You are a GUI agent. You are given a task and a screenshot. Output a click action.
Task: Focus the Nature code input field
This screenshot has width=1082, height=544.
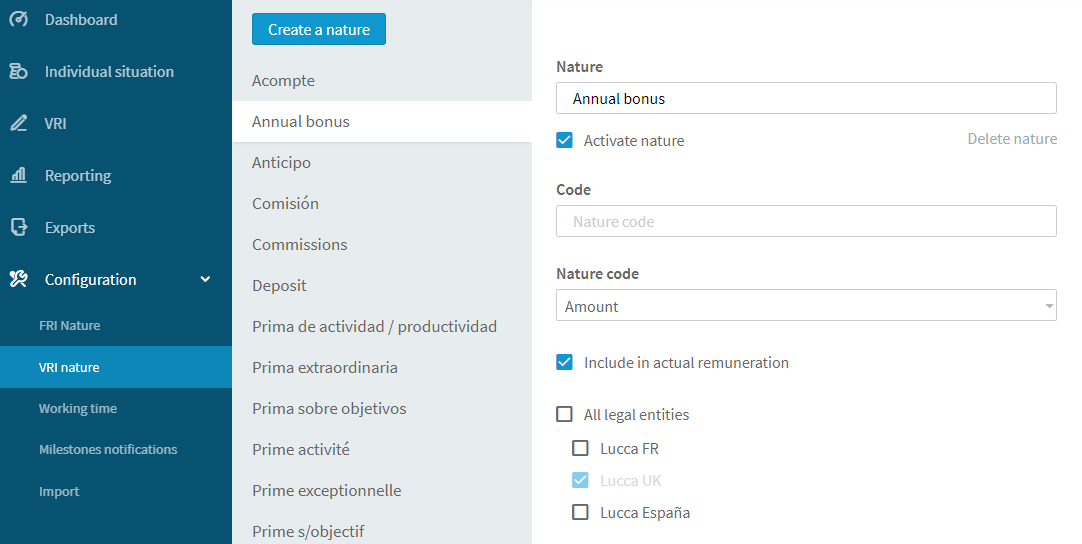pos(806,221)
